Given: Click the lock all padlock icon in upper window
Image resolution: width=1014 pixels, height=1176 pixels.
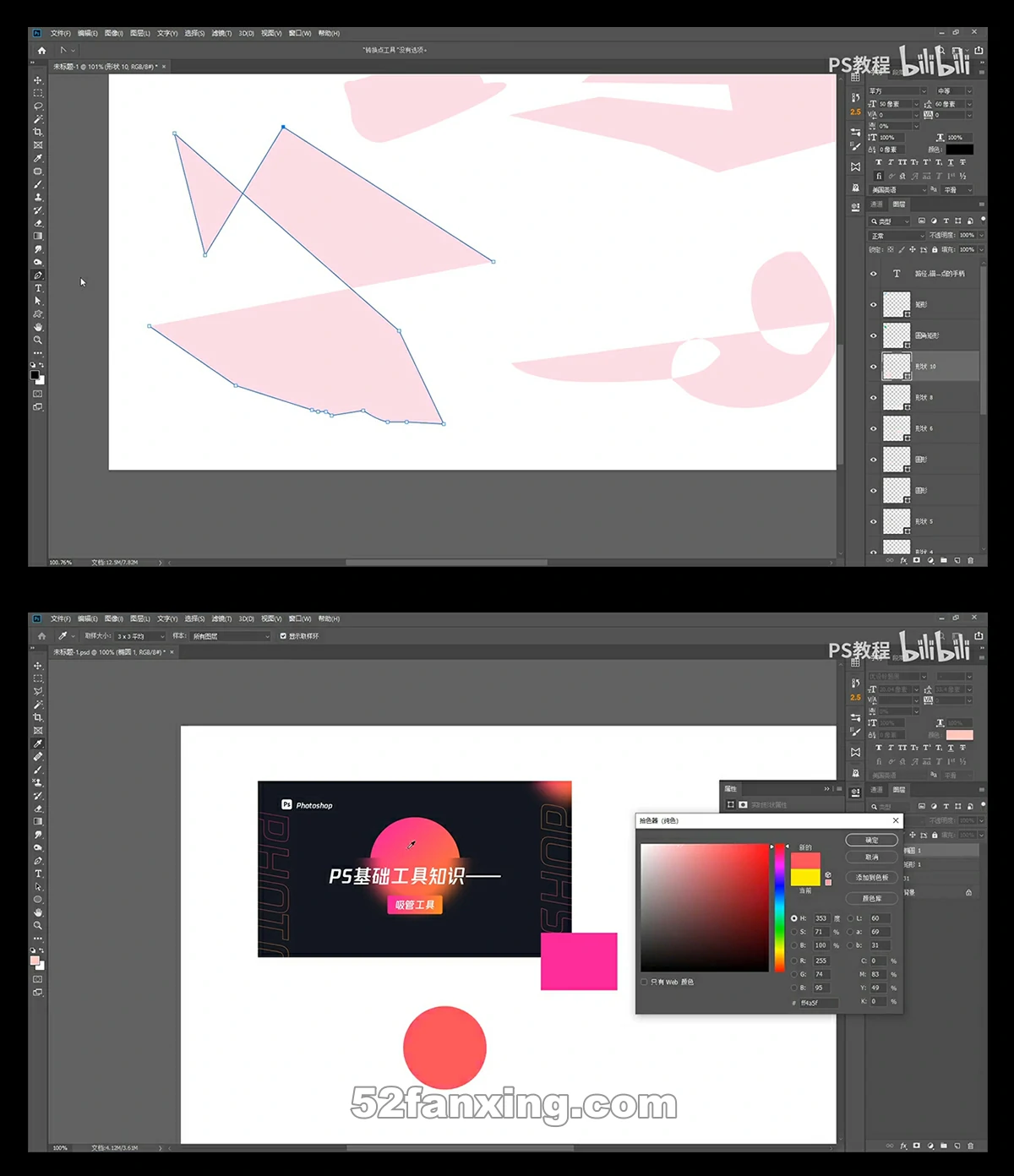Looking at the screenshot, I should click(935, 249).
